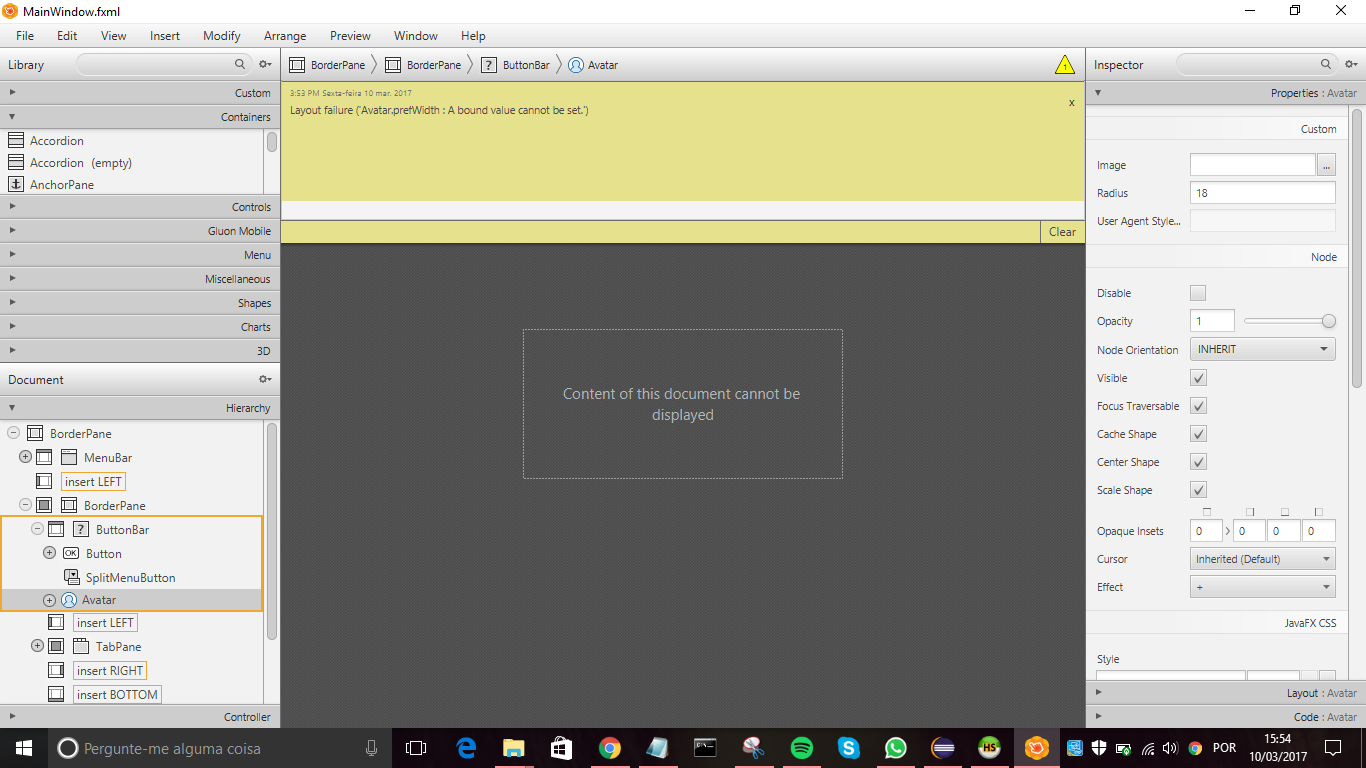Image resolution: width=1366 pixels, height=768 pixels.
Task: Open the Inspector panel gear menu
Action: pyautogui.click(x=1350, y=64)
